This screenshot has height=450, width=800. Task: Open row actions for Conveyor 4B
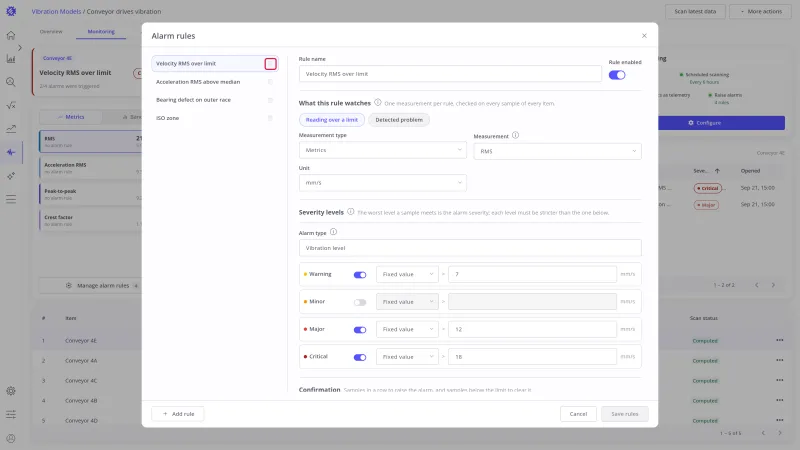pos(780,400)
